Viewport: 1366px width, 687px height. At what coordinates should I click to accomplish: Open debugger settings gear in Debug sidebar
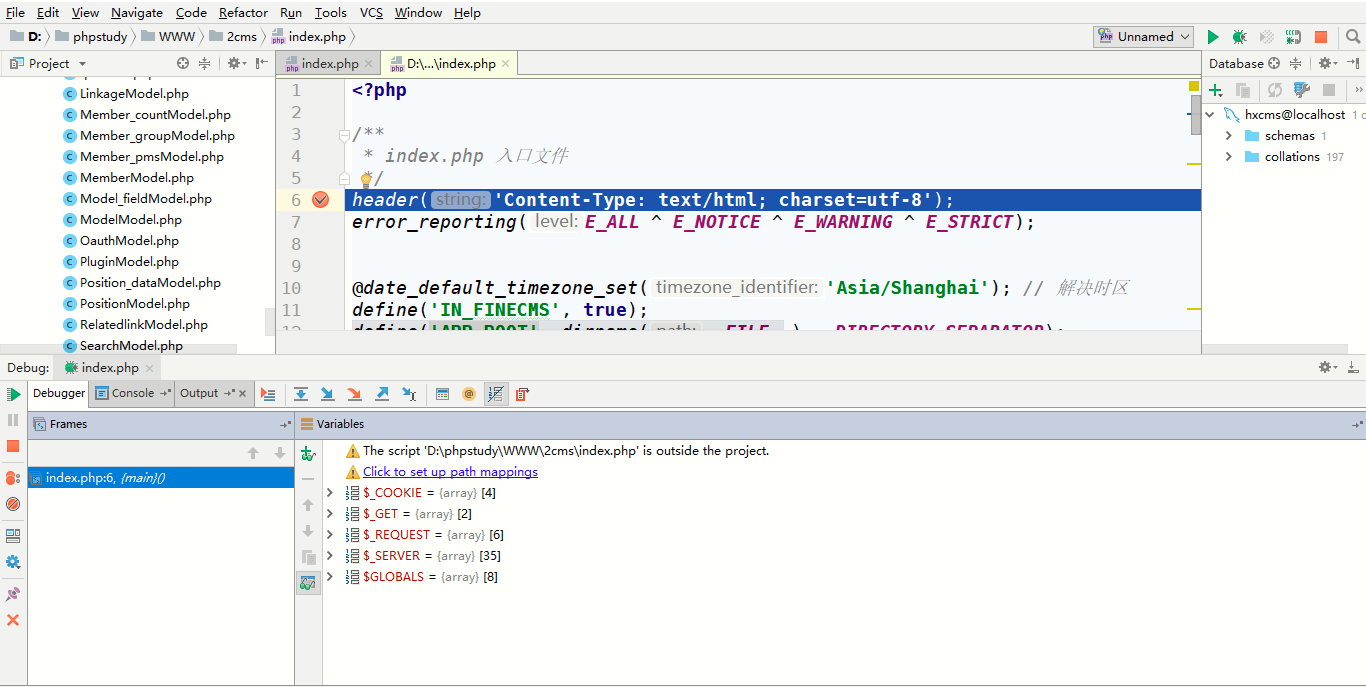tap(13, 562)
